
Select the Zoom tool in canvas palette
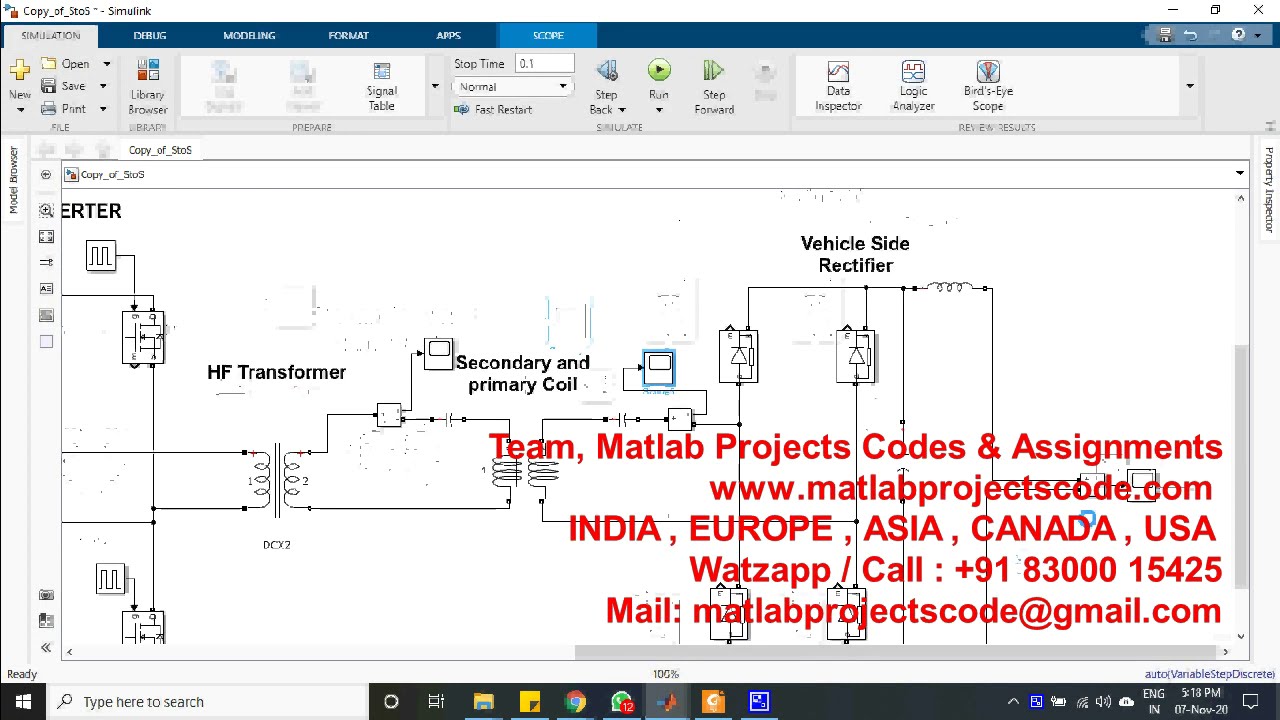click(x=46, y=211)
